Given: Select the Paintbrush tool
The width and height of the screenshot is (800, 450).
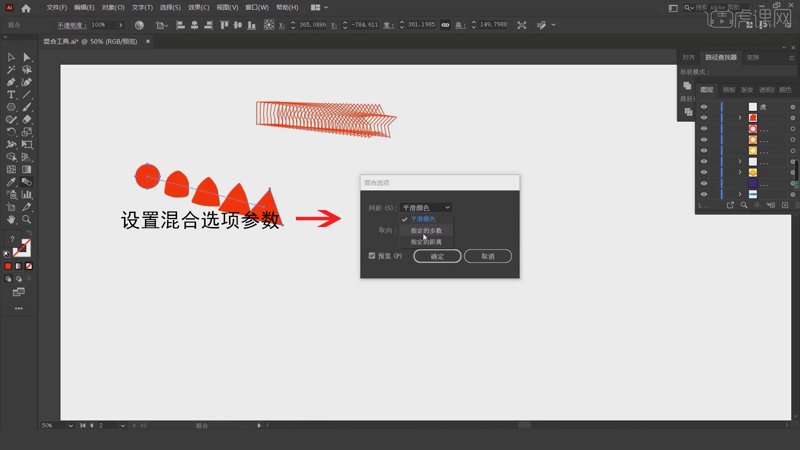Looking at the screenshot, I should tap(27, 107).
